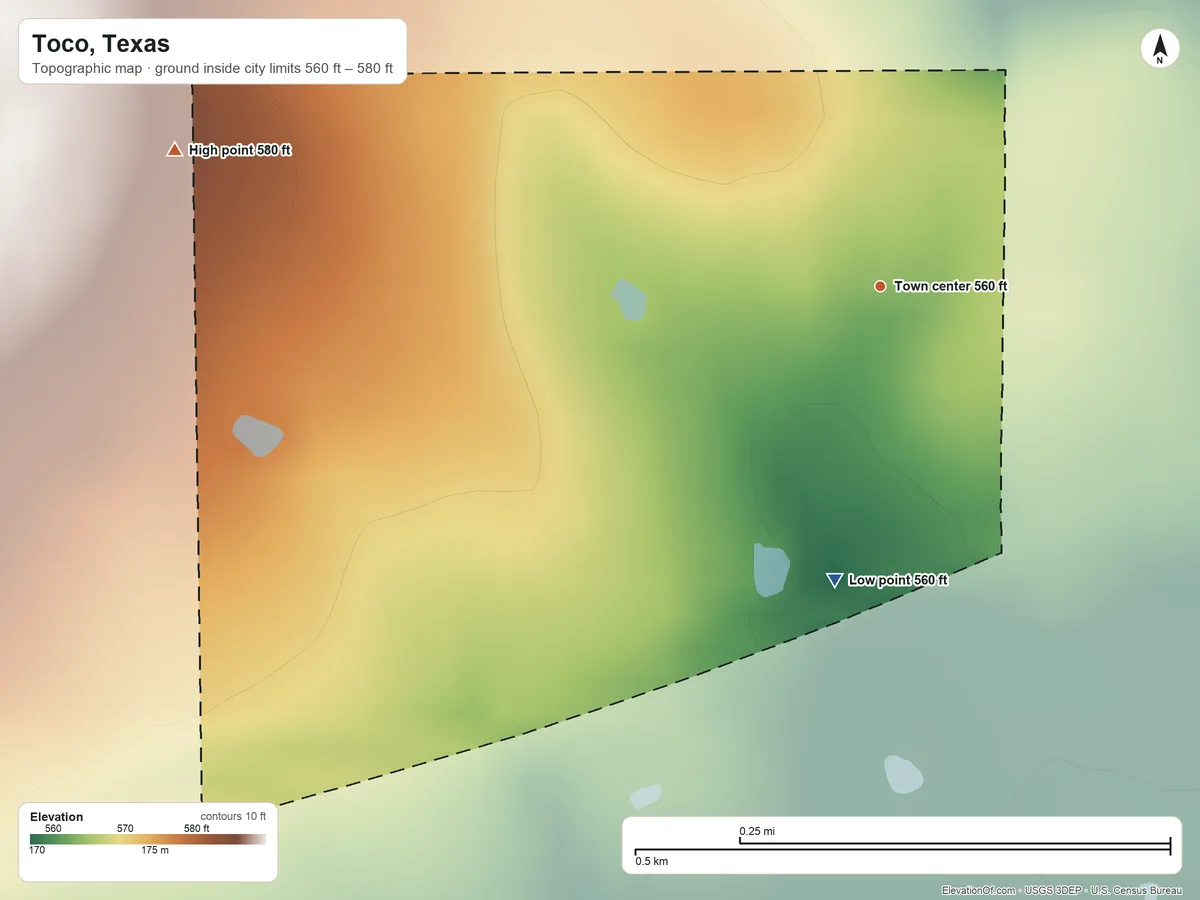Viewport: 1200px width, 900px height.
Task: Click the 'contours 10 ft' legend note
Action: [x=233, y=817]
